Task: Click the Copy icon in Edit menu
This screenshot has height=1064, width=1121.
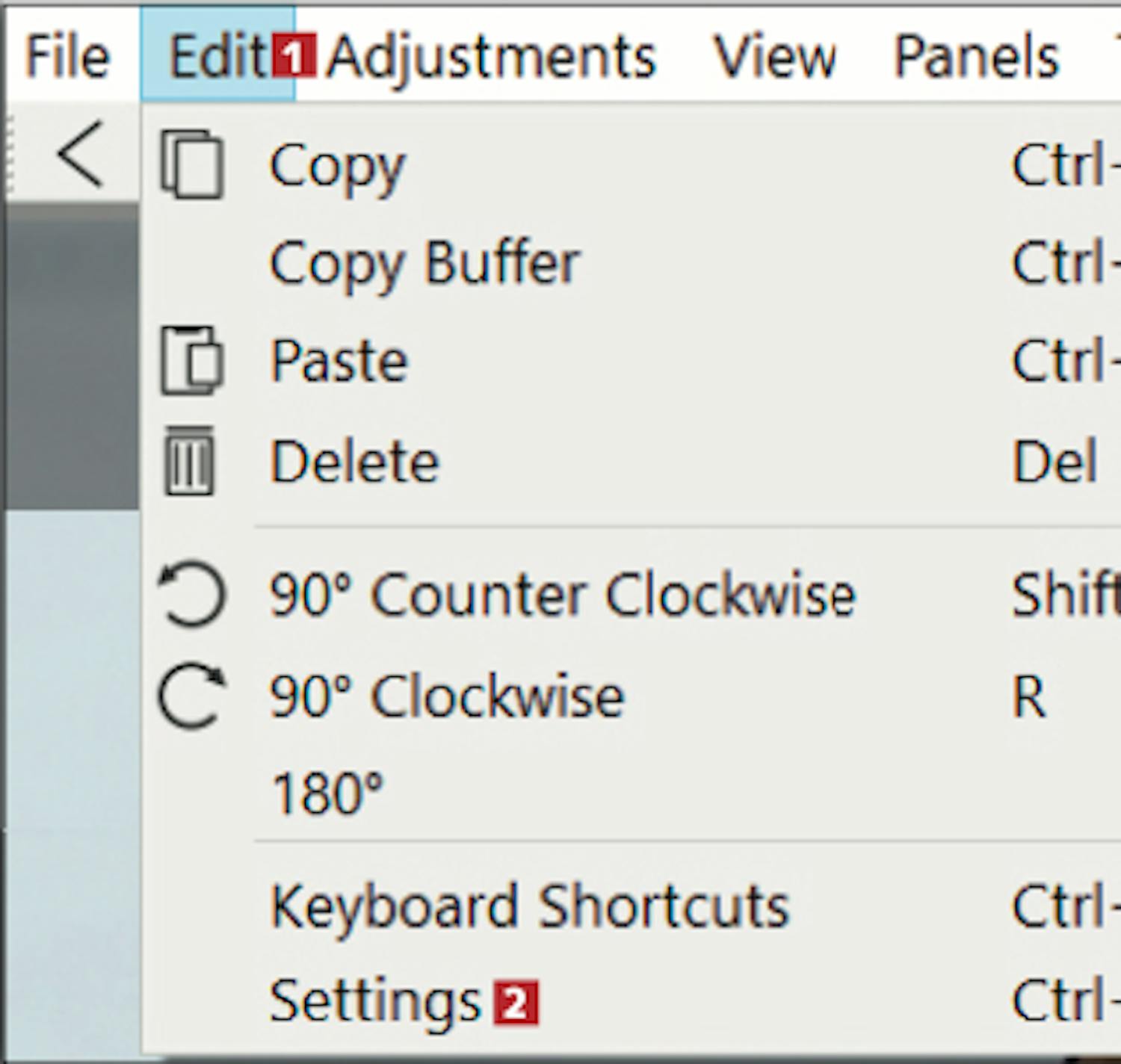Action: tap(192, 164)
